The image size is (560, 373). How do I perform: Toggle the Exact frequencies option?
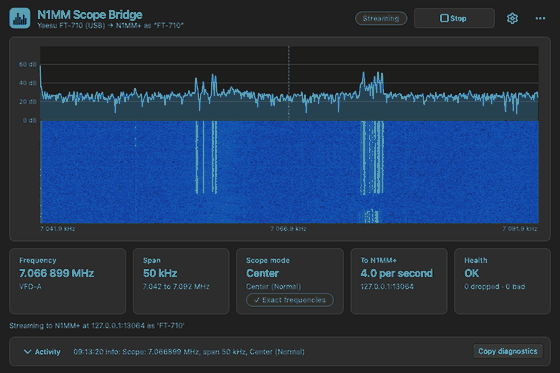tap(290, 300)
